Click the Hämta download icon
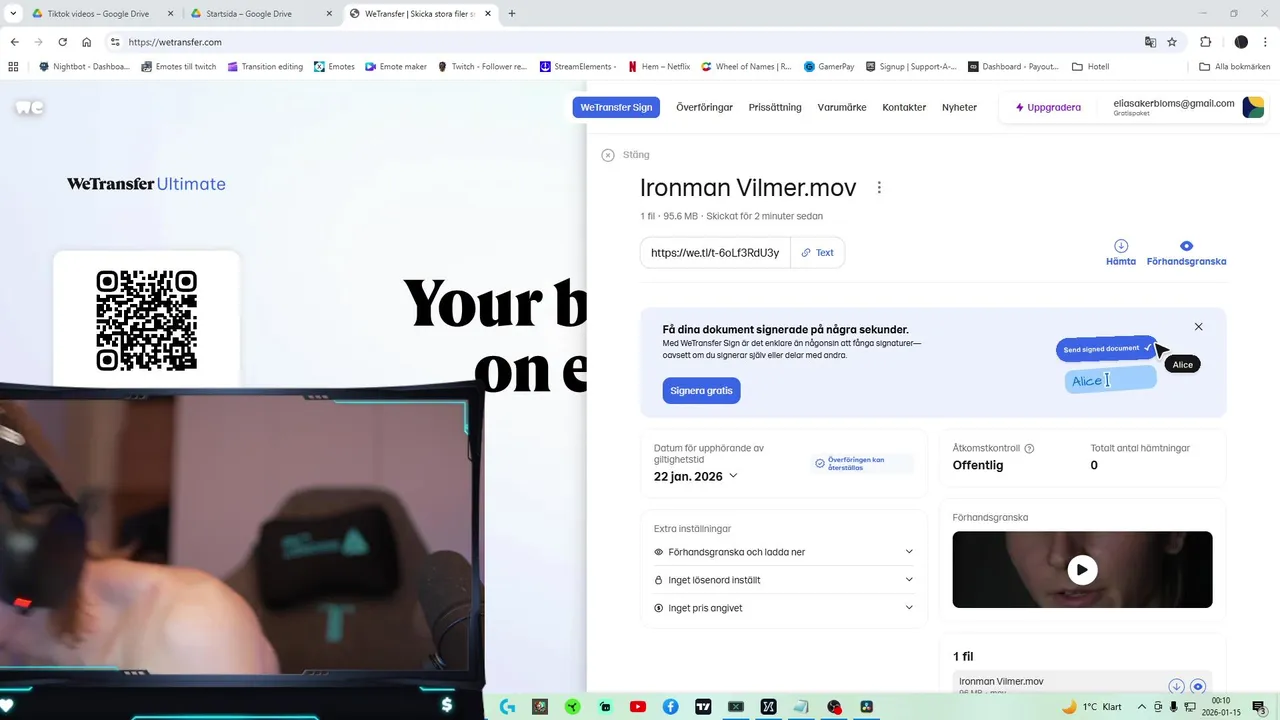The image size is (1280, 720). 1121,246
